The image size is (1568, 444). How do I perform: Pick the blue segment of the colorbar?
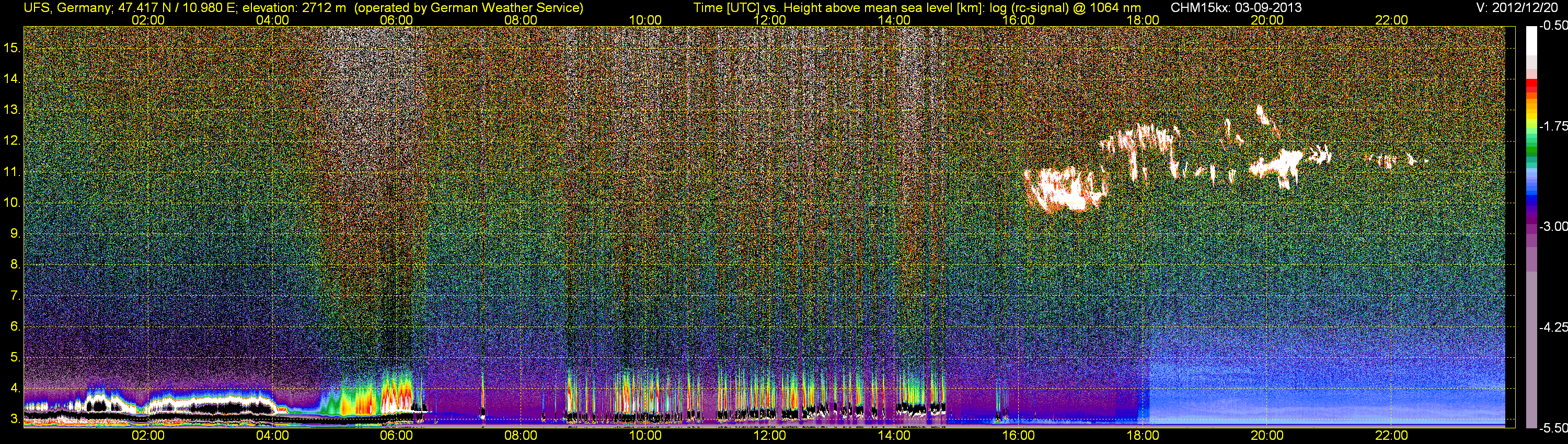coord(1531,196)
